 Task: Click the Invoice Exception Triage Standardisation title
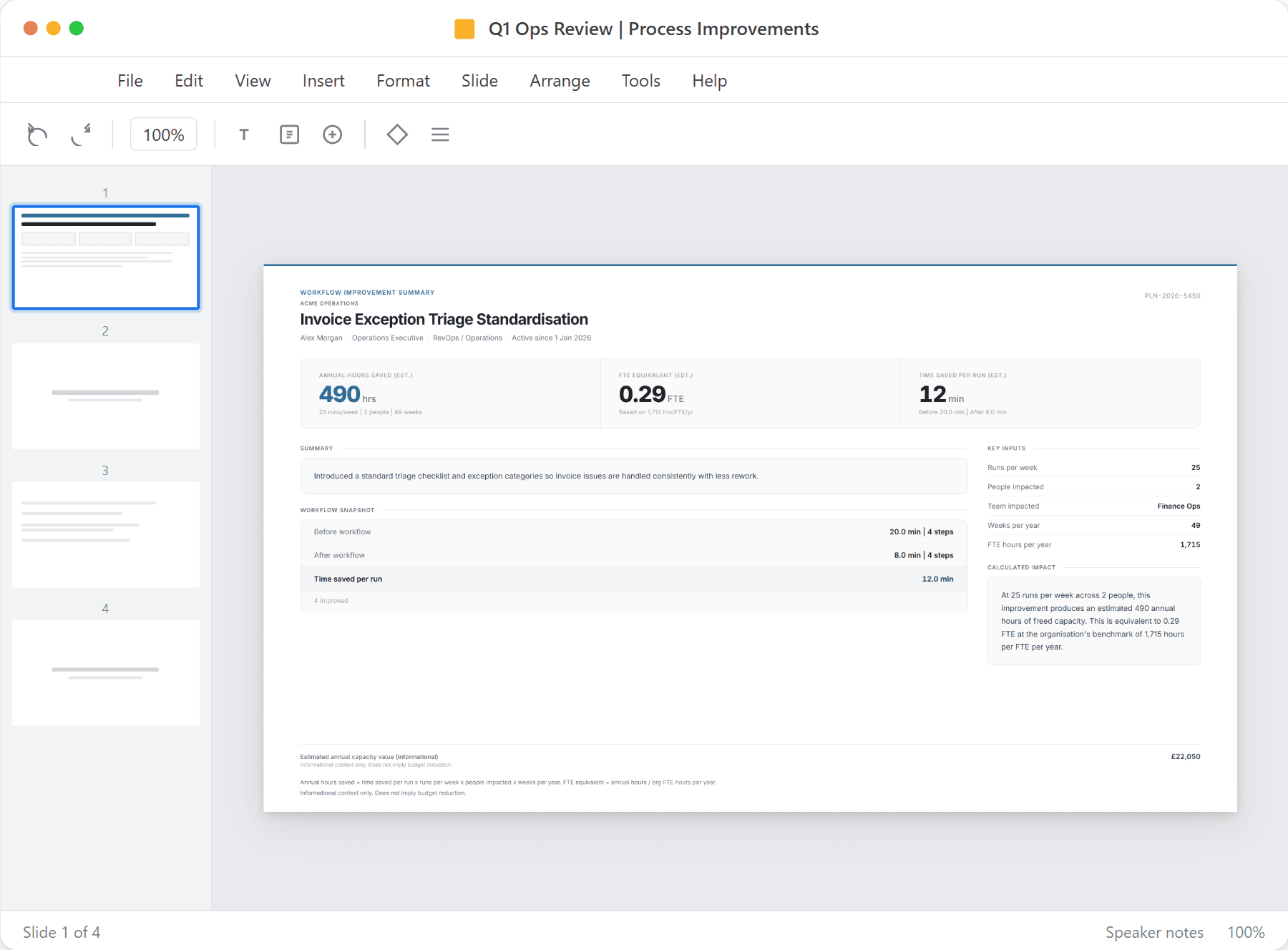[x=444, y=319]
